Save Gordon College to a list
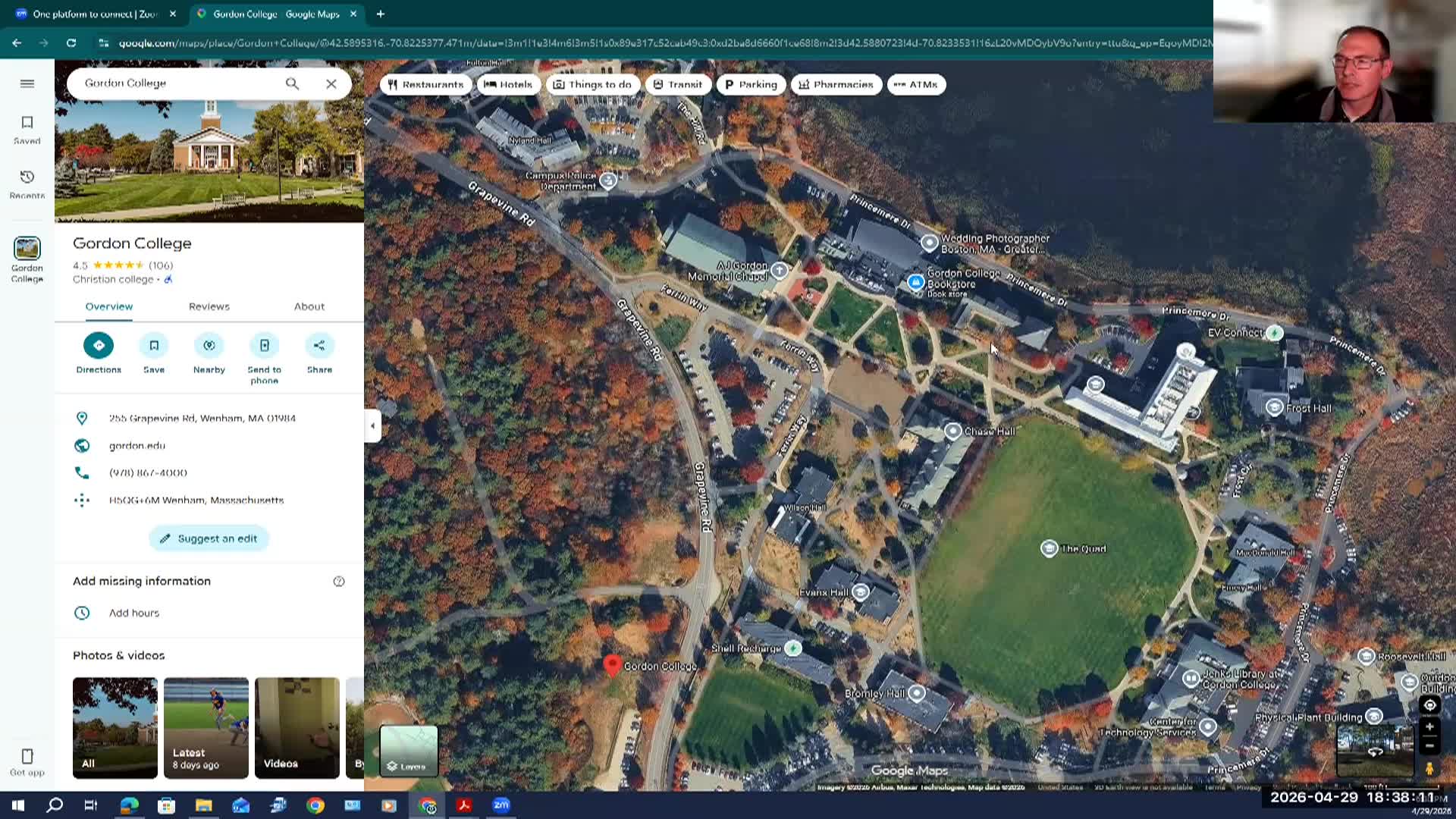The height and width of the screenshot is (819, 1456). point(154,354)
